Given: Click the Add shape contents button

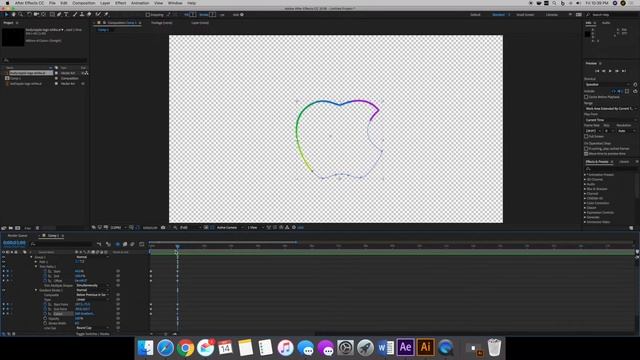Looking at the screenshot, I should click(242, 15).
